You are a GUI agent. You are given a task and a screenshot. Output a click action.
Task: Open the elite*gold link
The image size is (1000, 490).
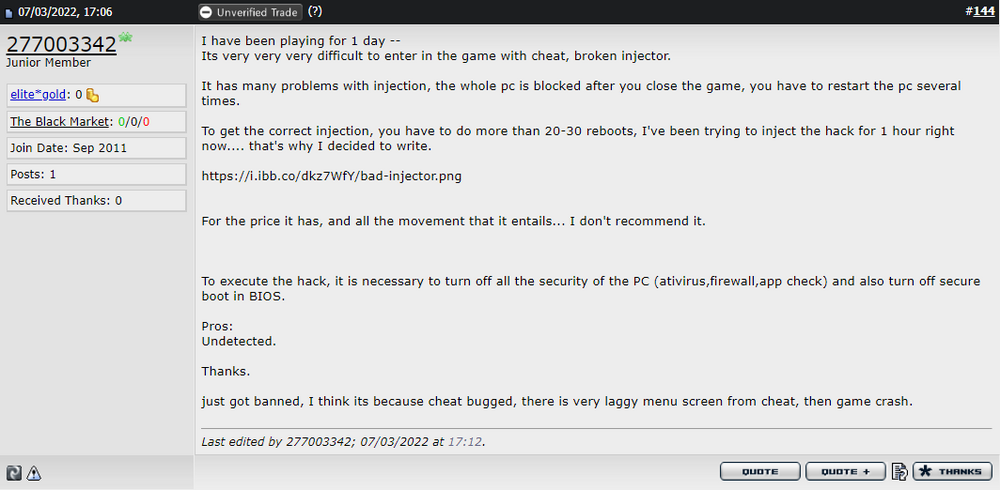coord(38,96)
